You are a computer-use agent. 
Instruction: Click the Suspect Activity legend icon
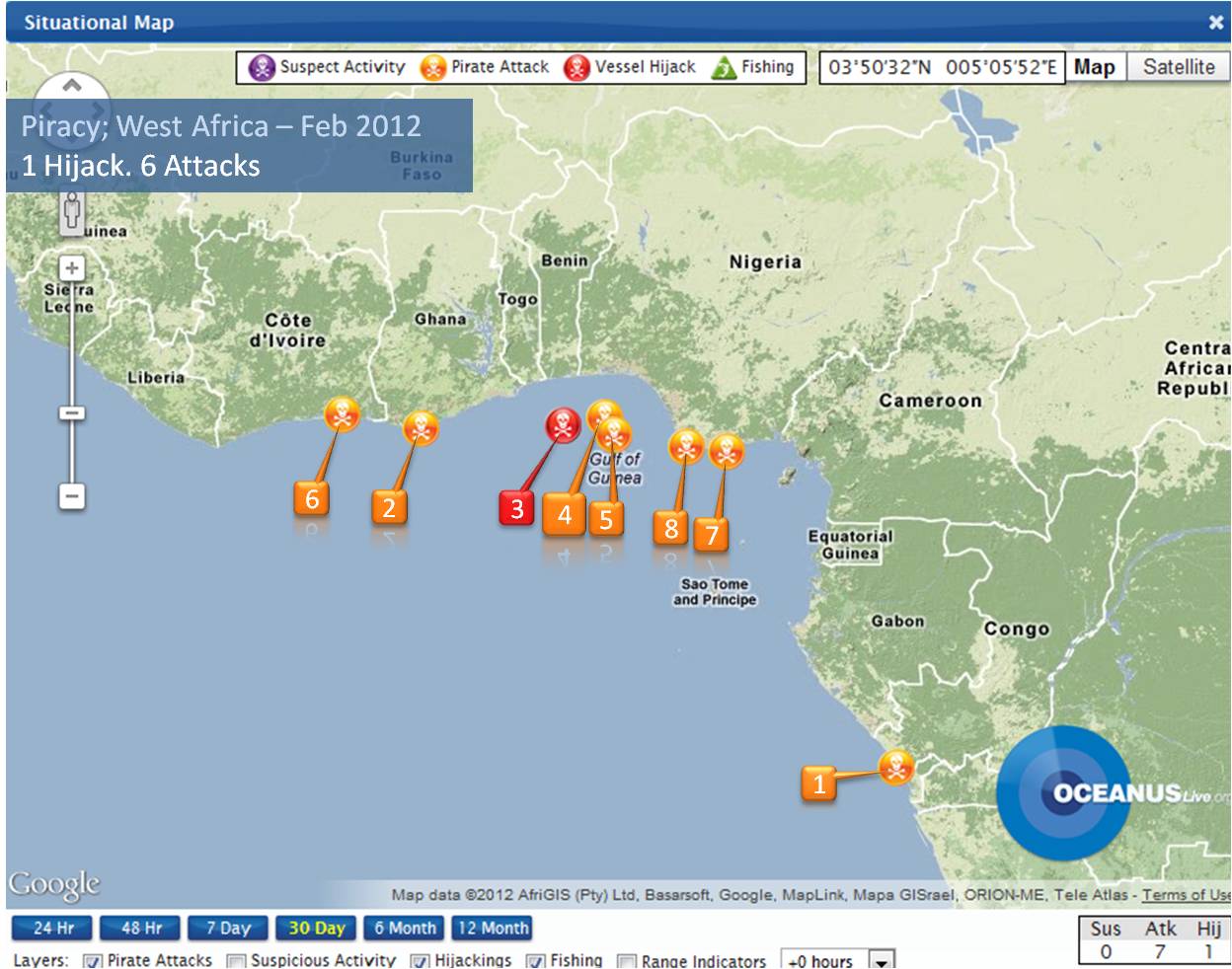click(x=262, y=67)
